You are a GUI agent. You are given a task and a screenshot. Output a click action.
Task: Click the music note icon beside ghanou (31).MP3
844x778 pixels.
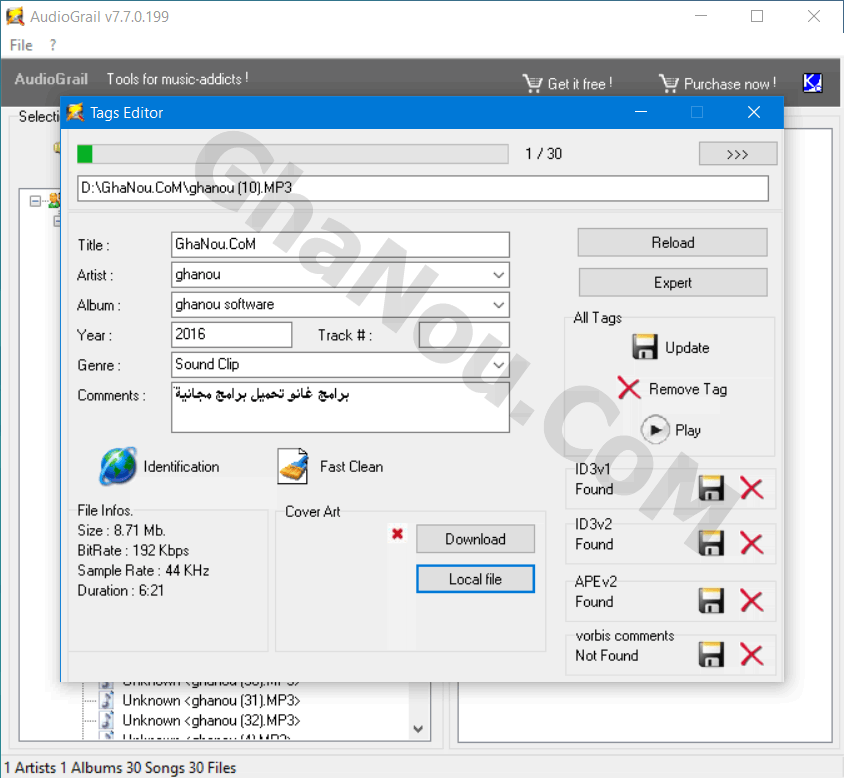click(108, 700)
